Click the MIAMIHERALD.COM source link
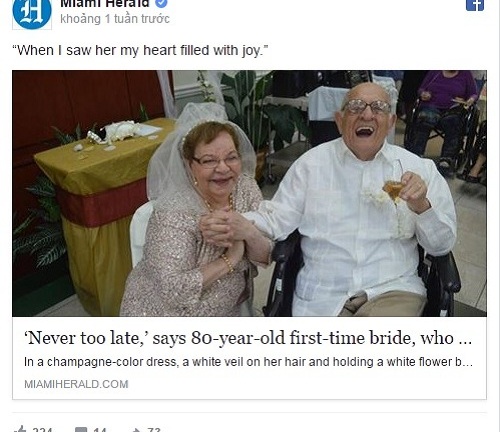 (x=76, y=384)
